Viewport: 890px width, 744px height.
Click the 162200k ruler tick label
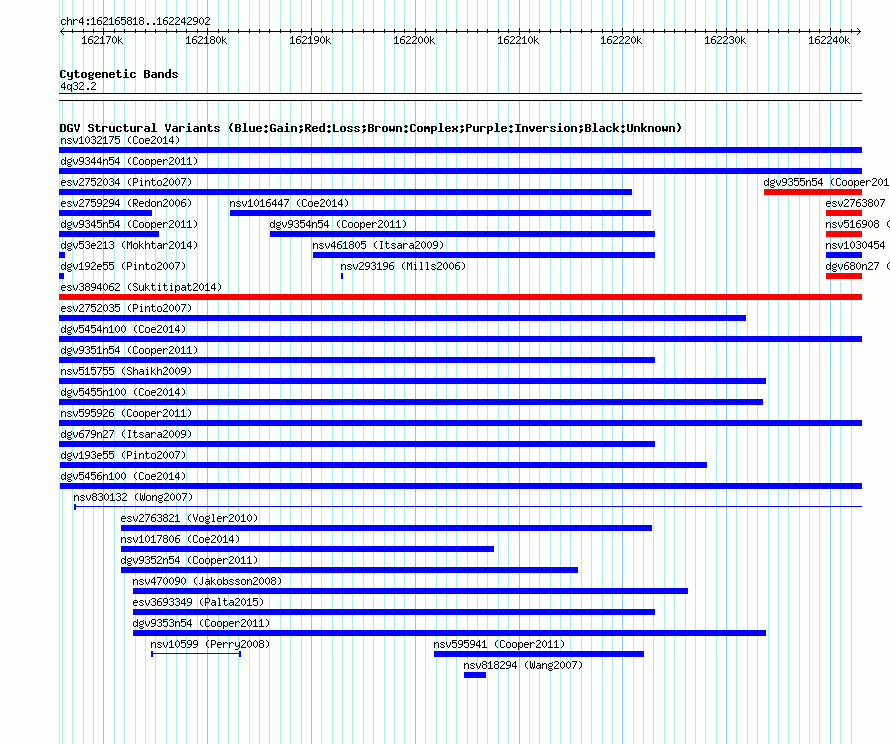click(x=414, y=40)
